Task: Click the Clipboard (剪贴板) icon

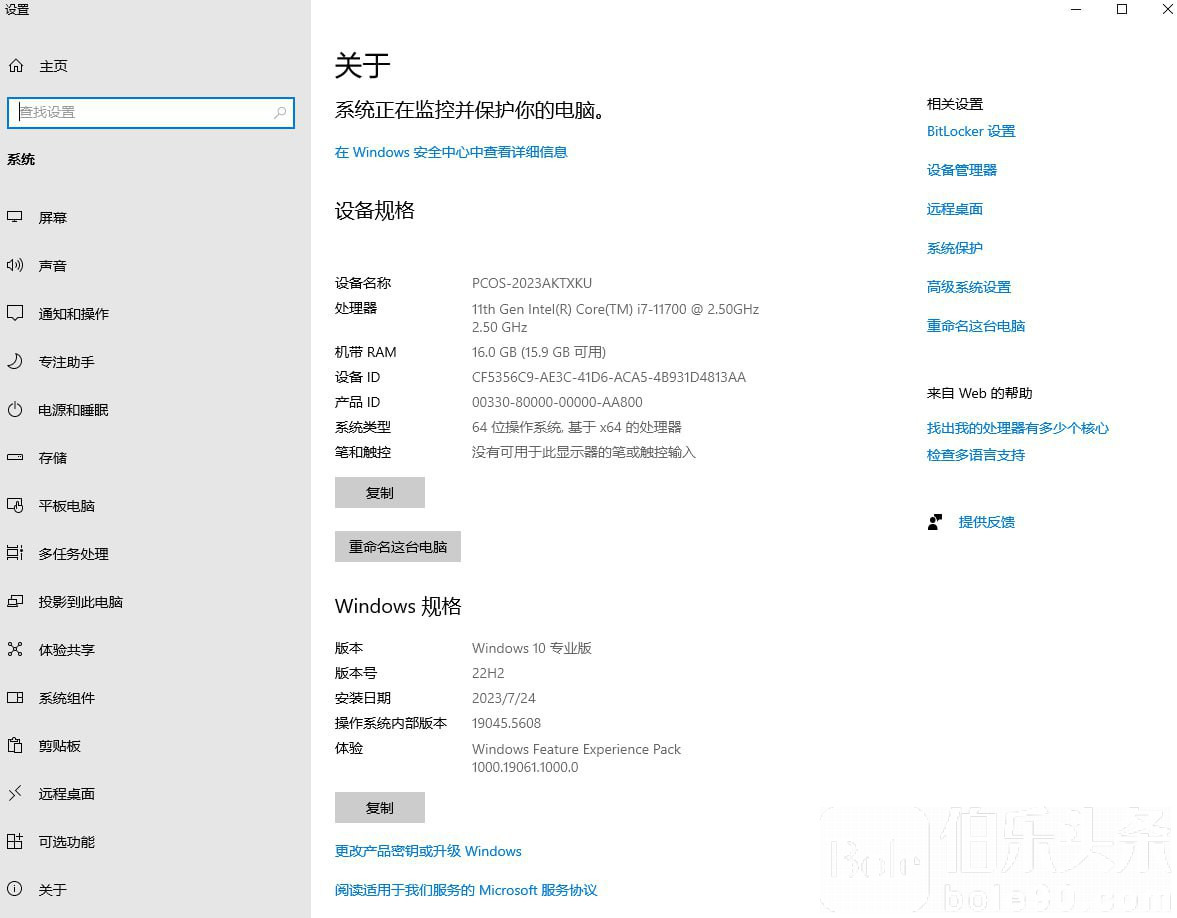Action: tap(15, 745)
